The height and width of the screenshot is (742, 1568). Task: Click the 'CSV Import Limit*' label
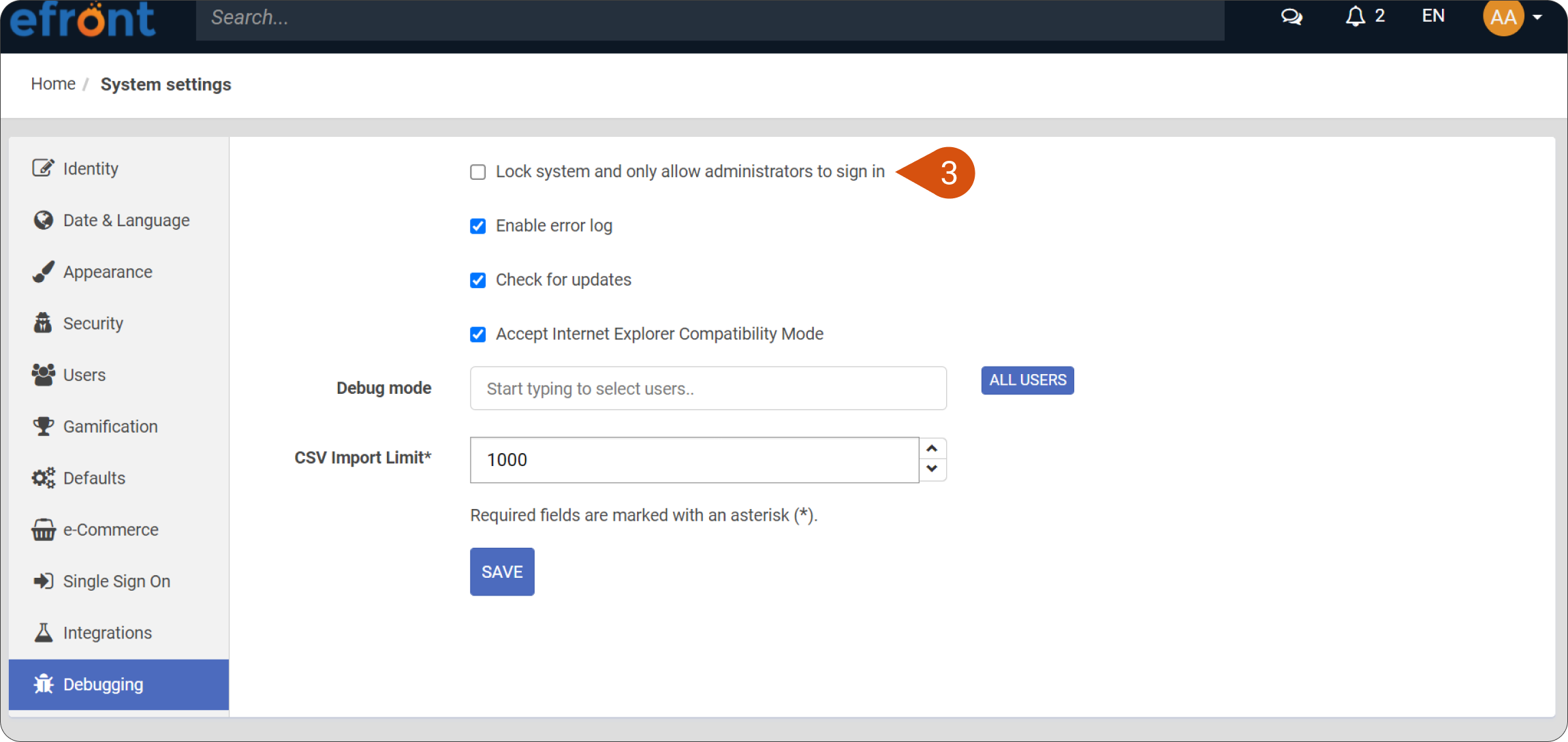(x=363, y=457)
